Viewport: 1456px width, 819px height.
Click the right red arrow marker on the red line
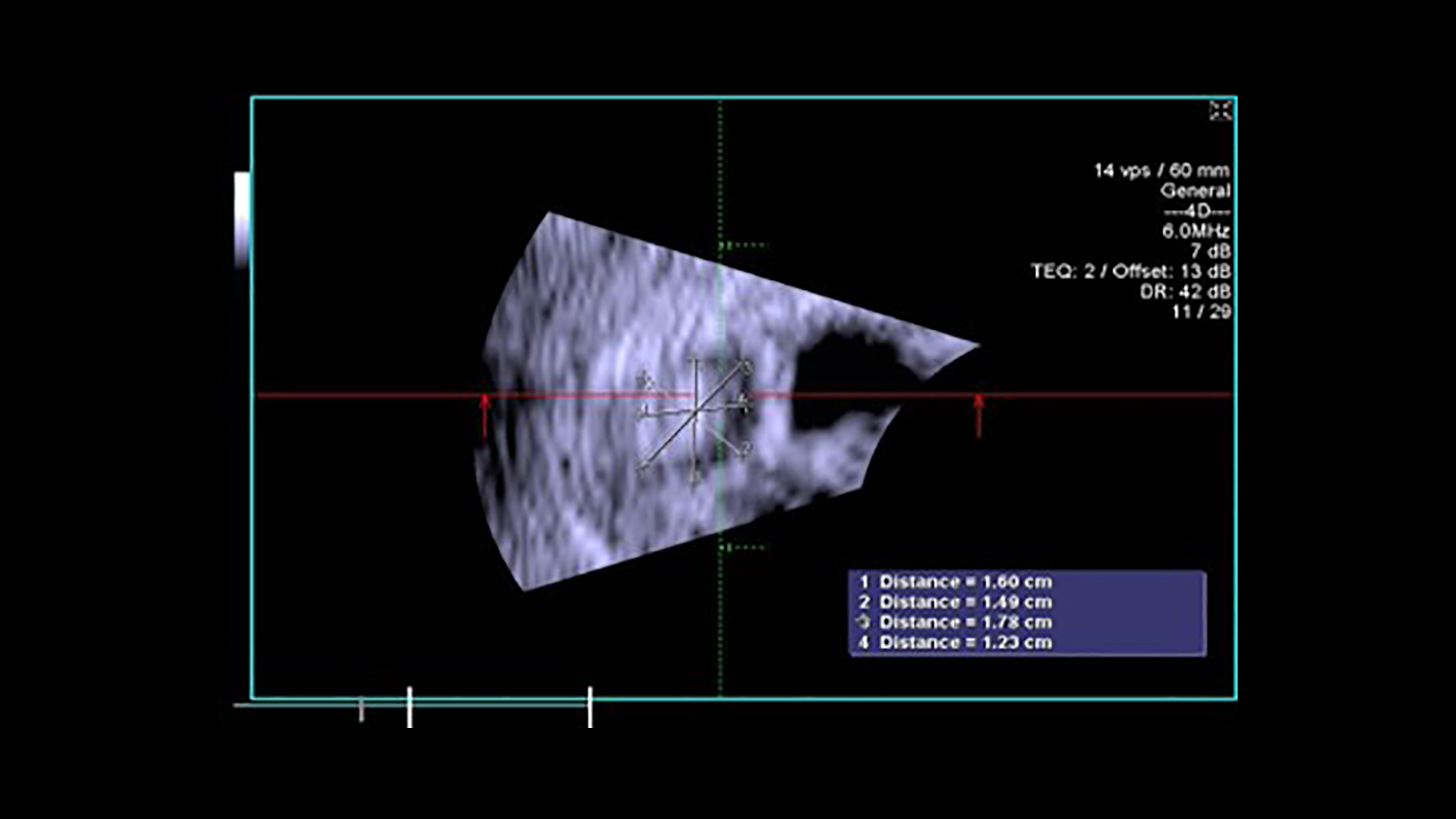[978, 414]
